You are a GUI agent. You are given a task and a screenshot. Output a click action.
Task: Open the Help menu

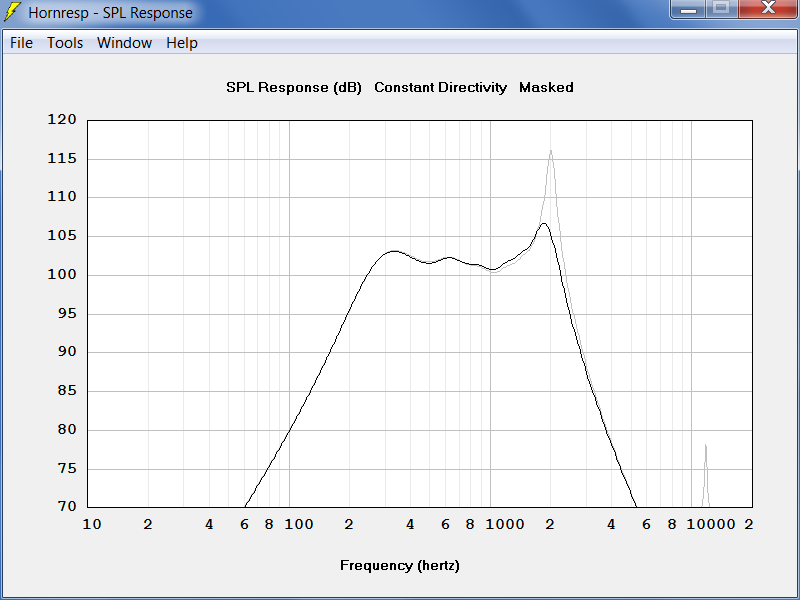(x=182, y=43)
